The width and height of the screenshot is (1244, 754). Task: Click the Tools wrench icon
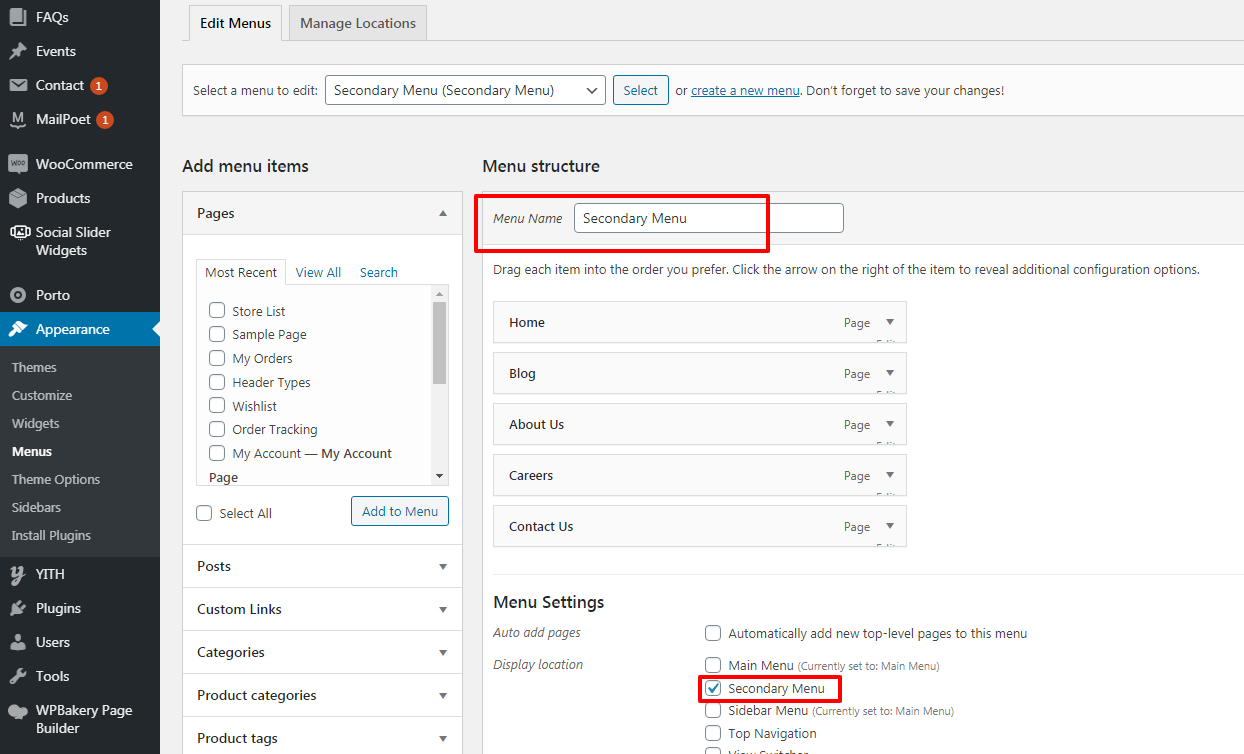pyautogui.click(x=18, y=676)
